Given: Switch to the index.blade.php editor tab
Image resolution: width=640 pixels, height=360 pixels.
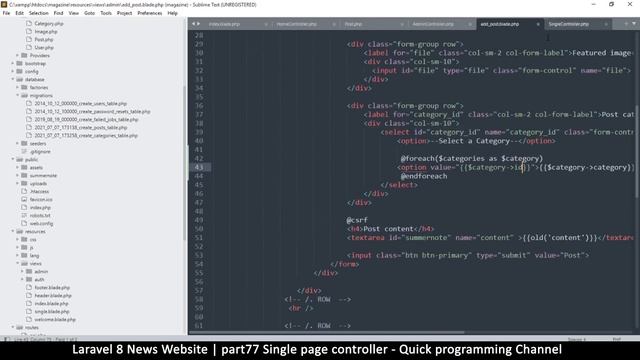Looking at the screenshot, I should coord(224,24).
